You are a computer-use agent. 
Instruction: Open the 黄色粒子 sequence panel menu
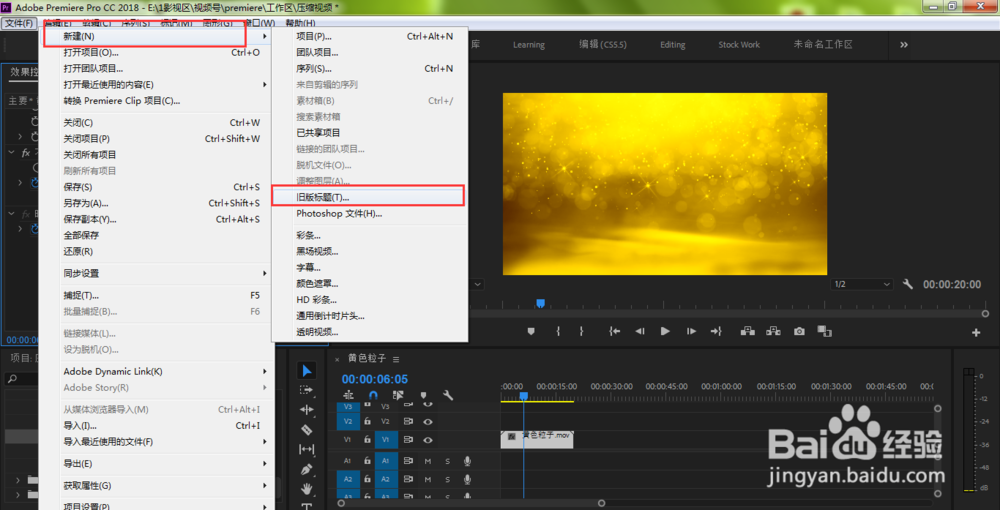pos(396,360)
